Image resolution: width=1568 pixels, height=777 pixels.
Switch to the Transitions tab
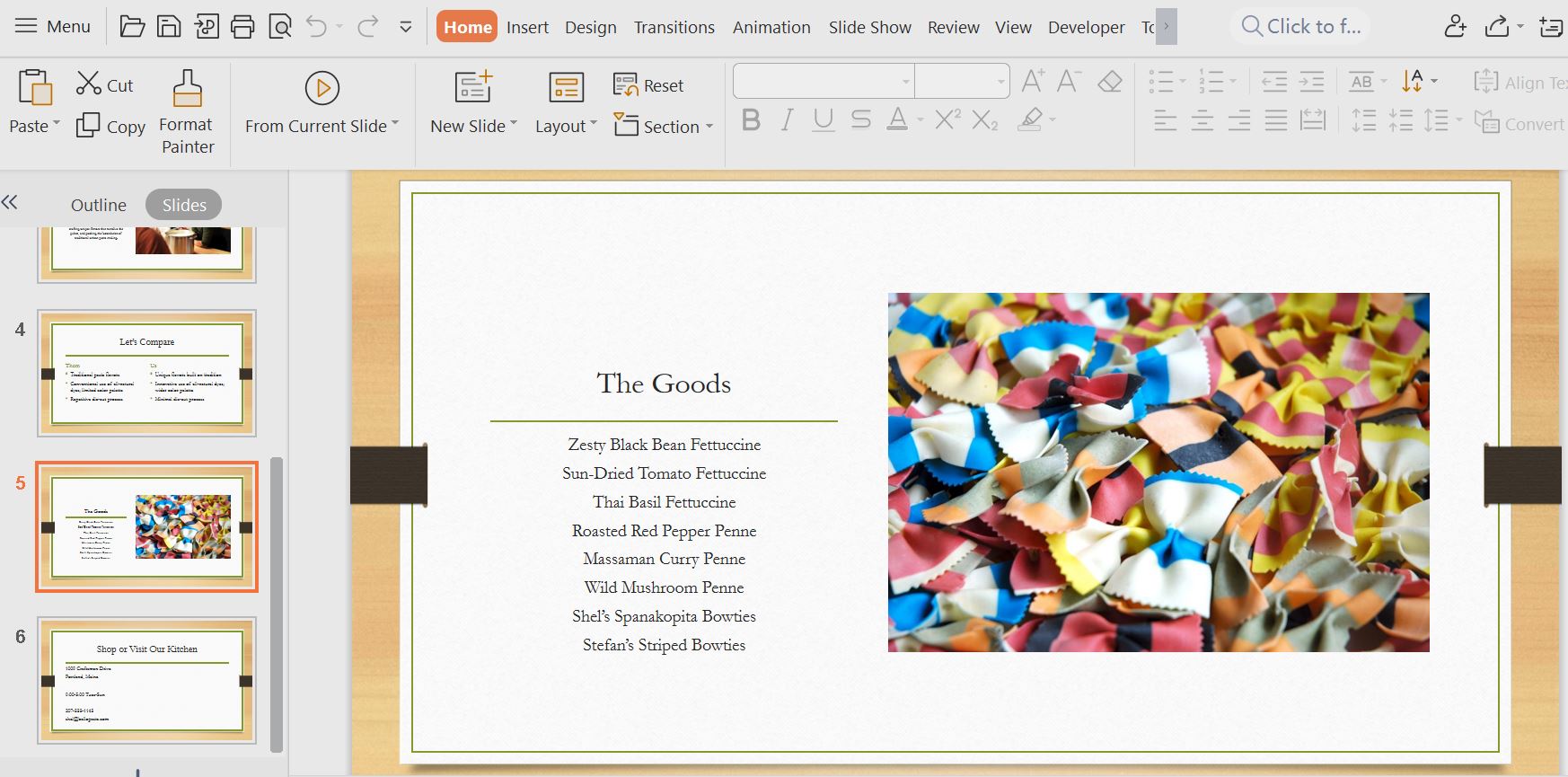coord(674,27)
